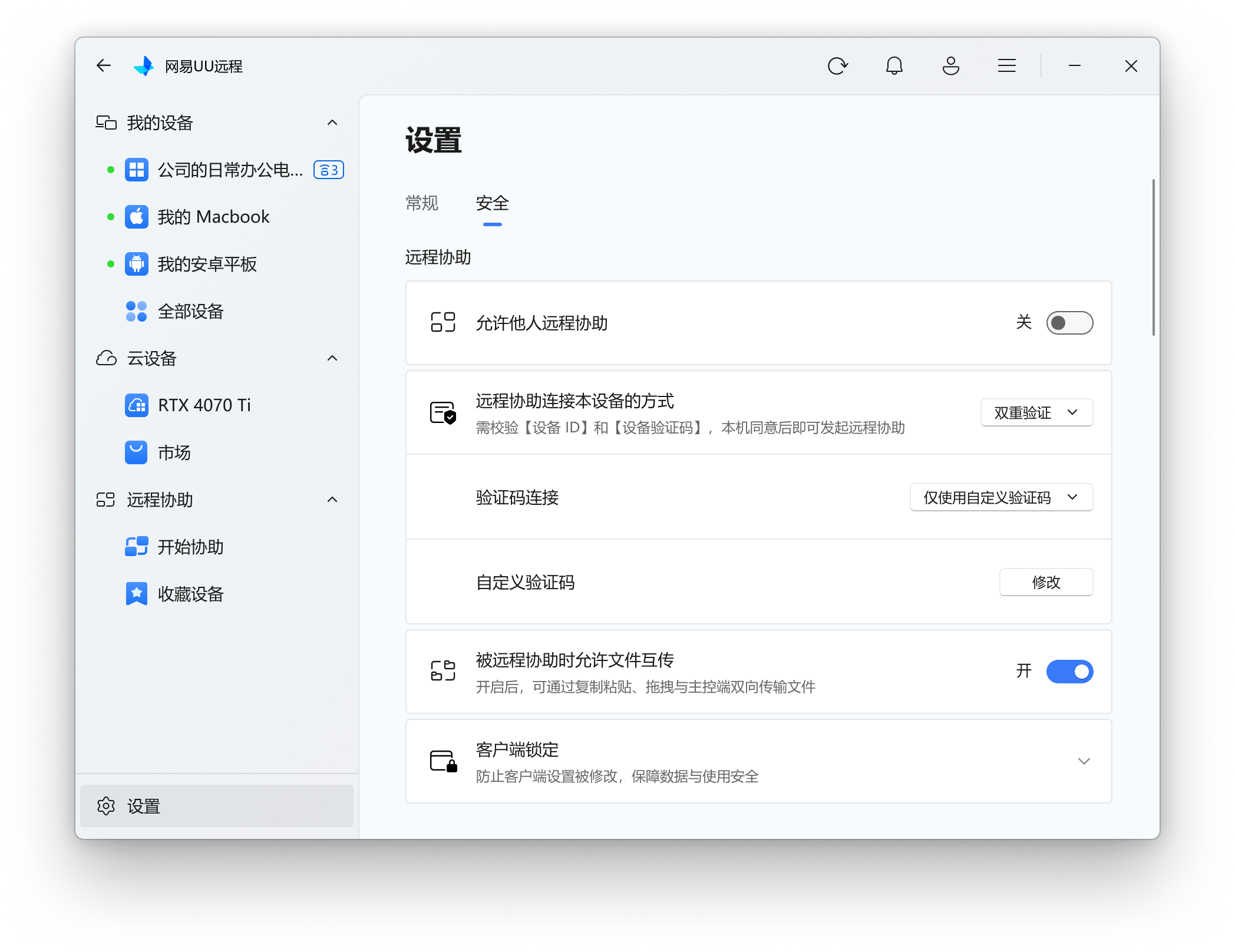Click the 开启后，可通过复制粘贴 description text
1235x952 pixels.
pos(645,687)
